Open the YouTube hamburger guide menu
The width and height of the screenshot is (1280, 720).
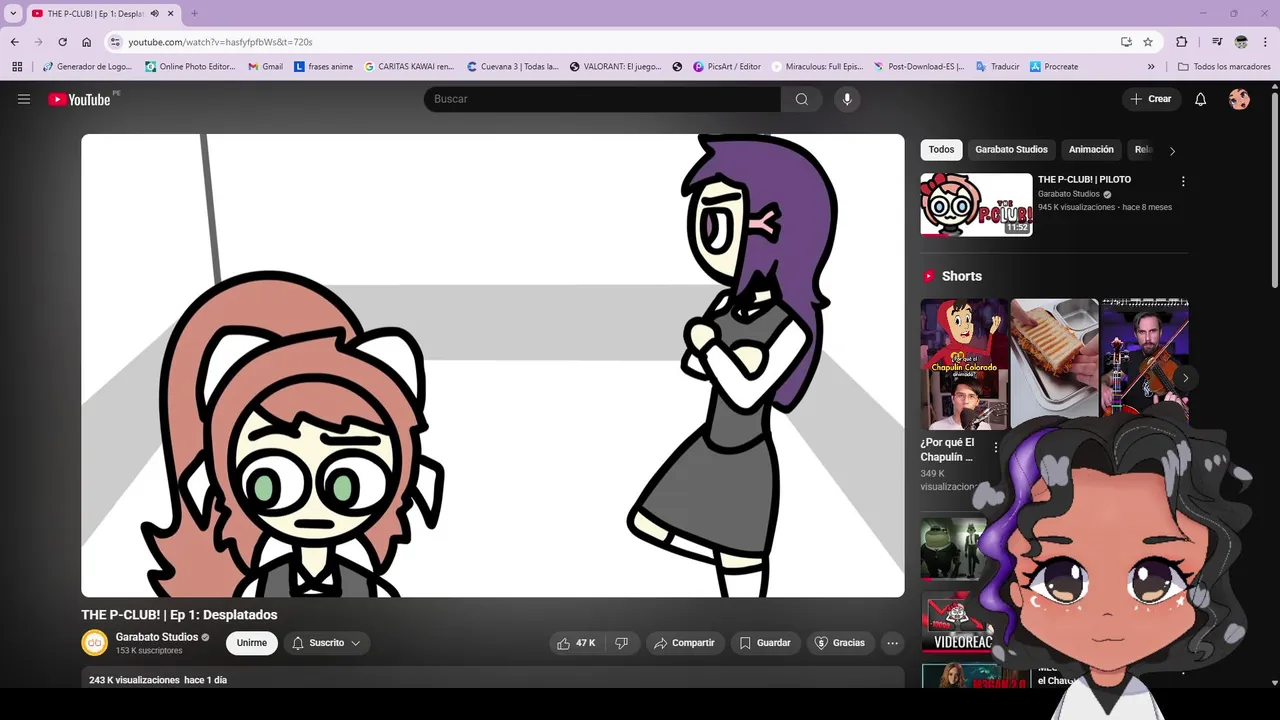pyautogui.click(x=24, y=99)
